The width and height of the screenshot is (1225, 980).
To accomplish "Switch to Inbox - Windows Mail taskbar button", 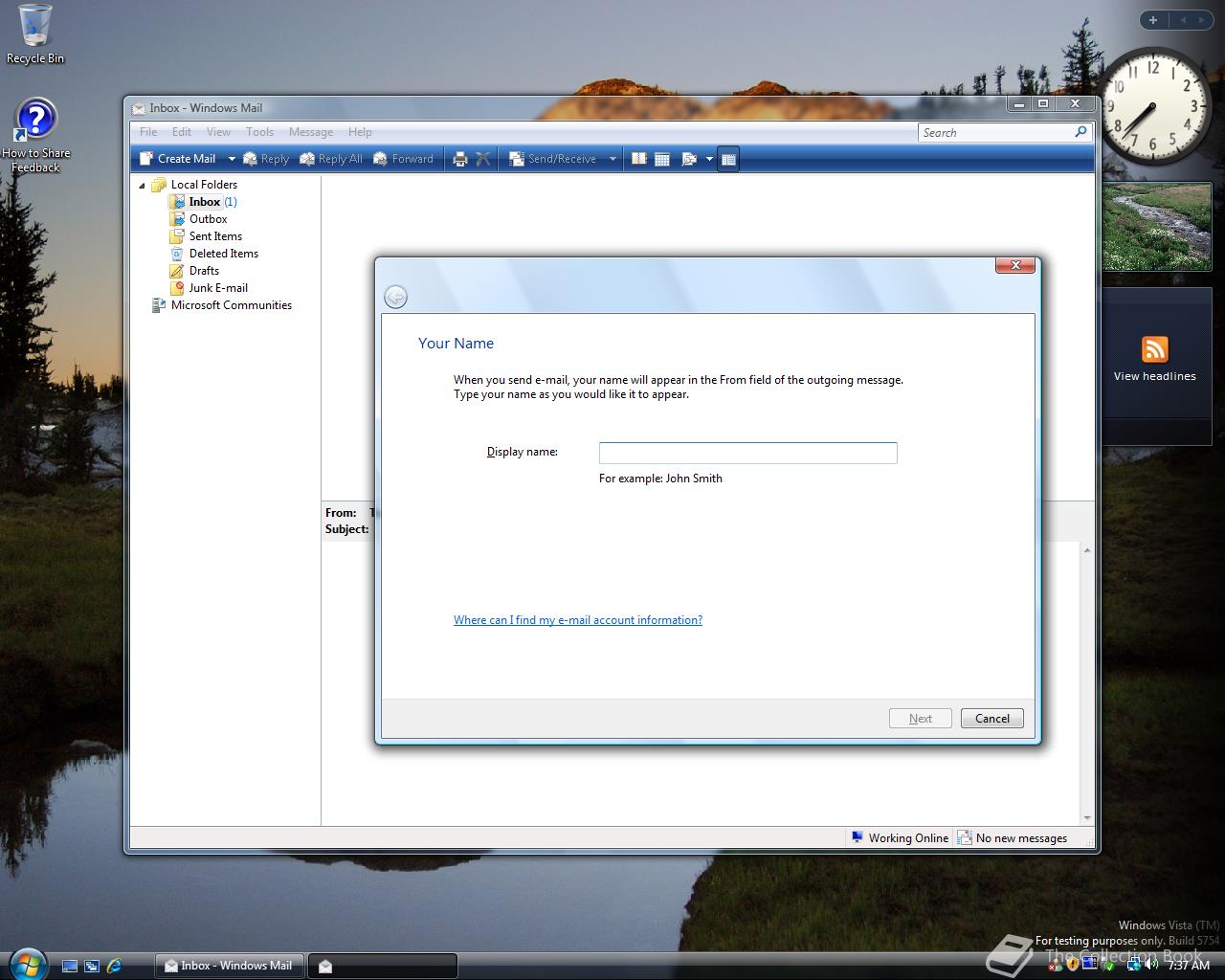I will point(230,966).
